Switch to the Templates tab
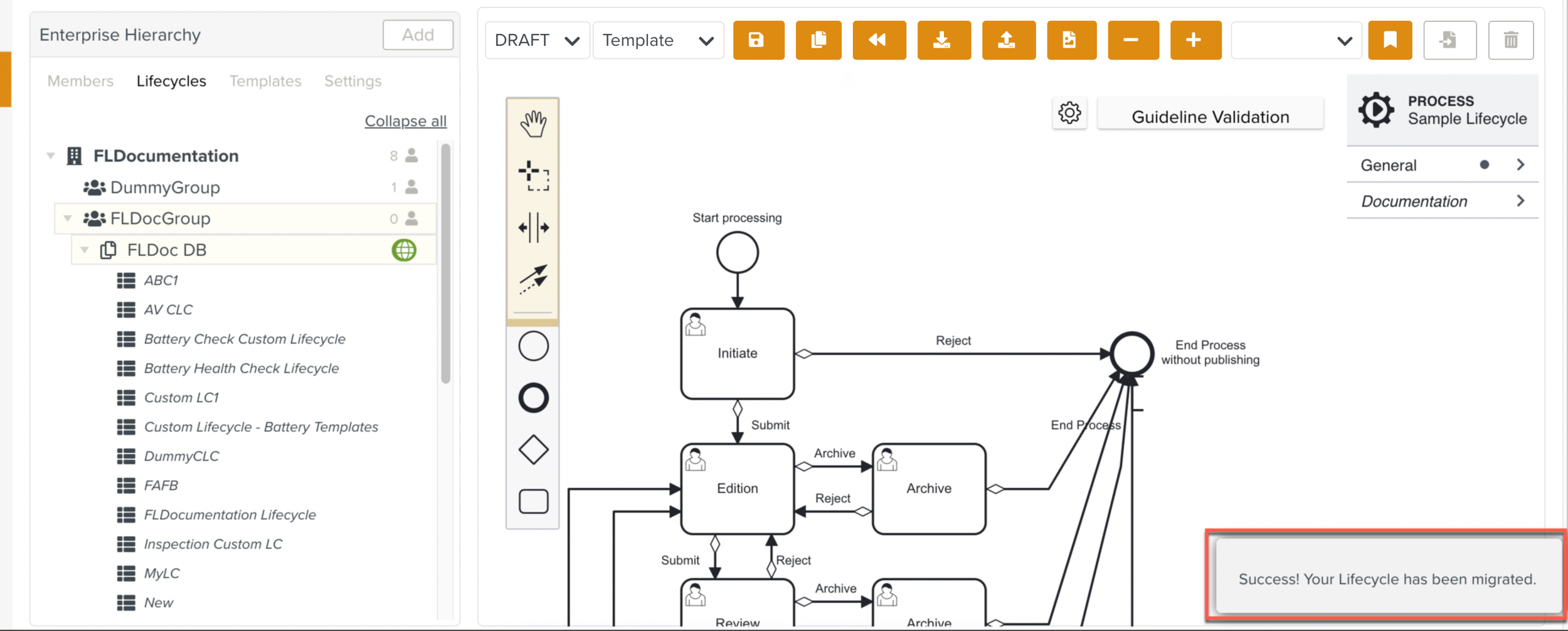The image size is (1568, 631). [265, 81]
